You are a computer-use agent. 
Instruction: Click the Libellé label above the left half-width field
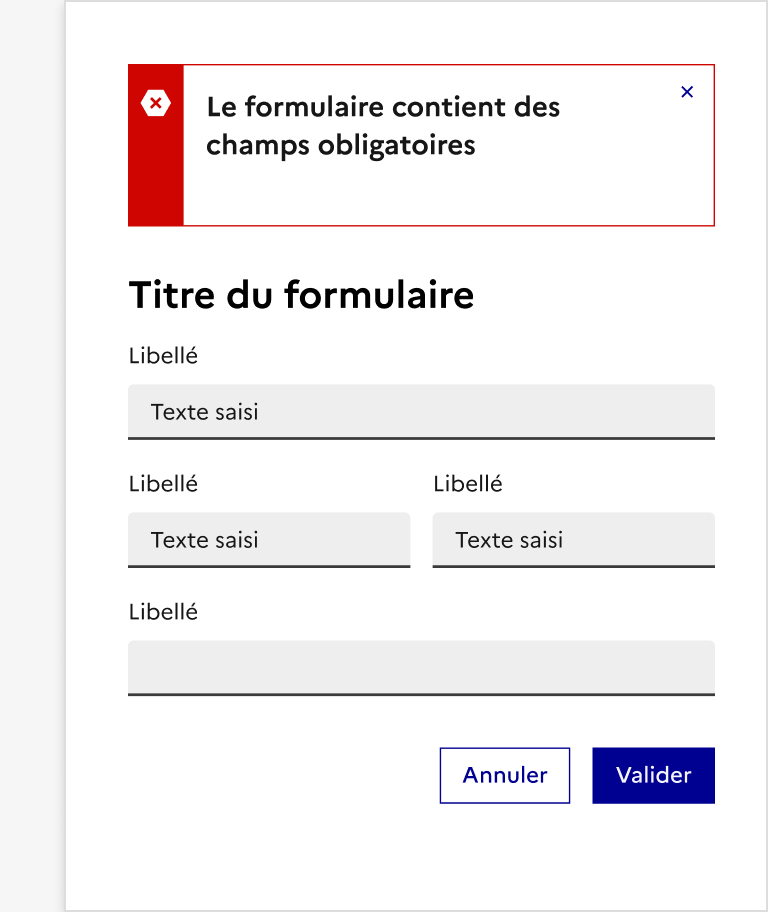point(163,484)
